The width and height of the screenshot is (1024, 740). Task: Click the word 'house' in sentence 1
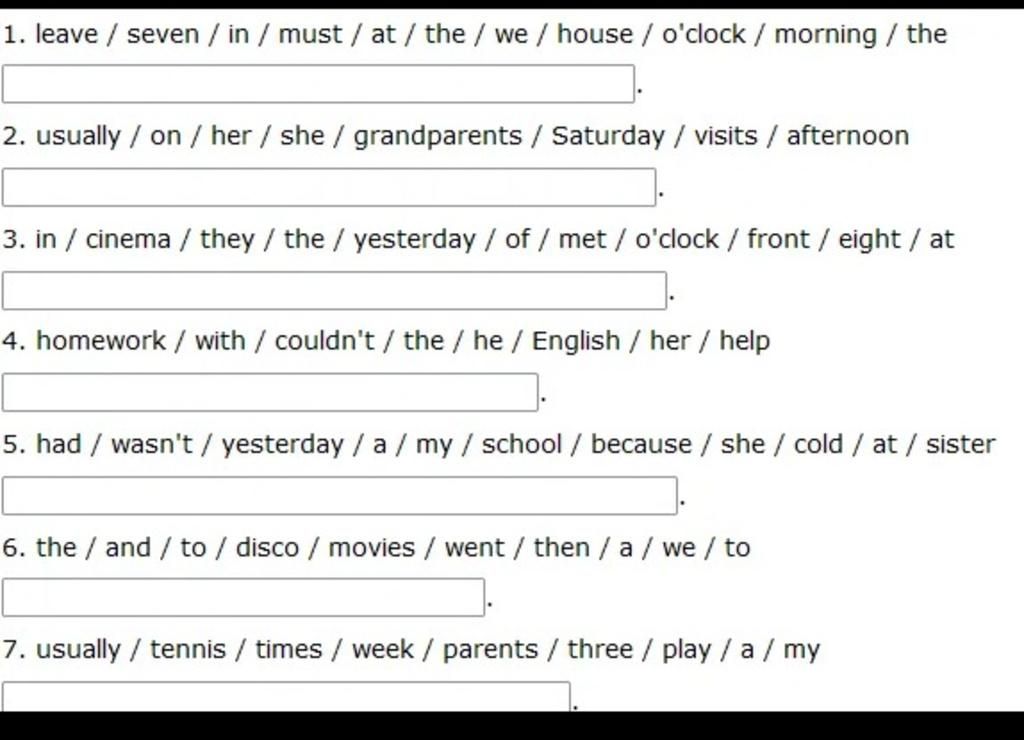(594, 34)
